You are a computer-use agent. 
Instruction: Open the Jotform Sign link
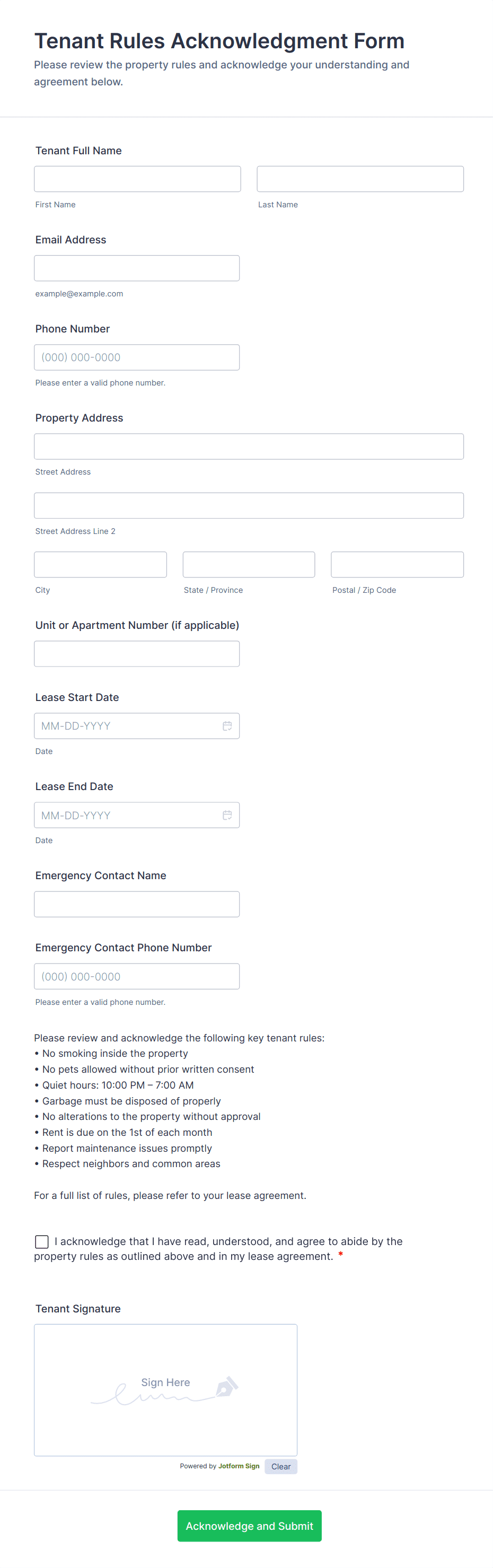(239, 1466)
